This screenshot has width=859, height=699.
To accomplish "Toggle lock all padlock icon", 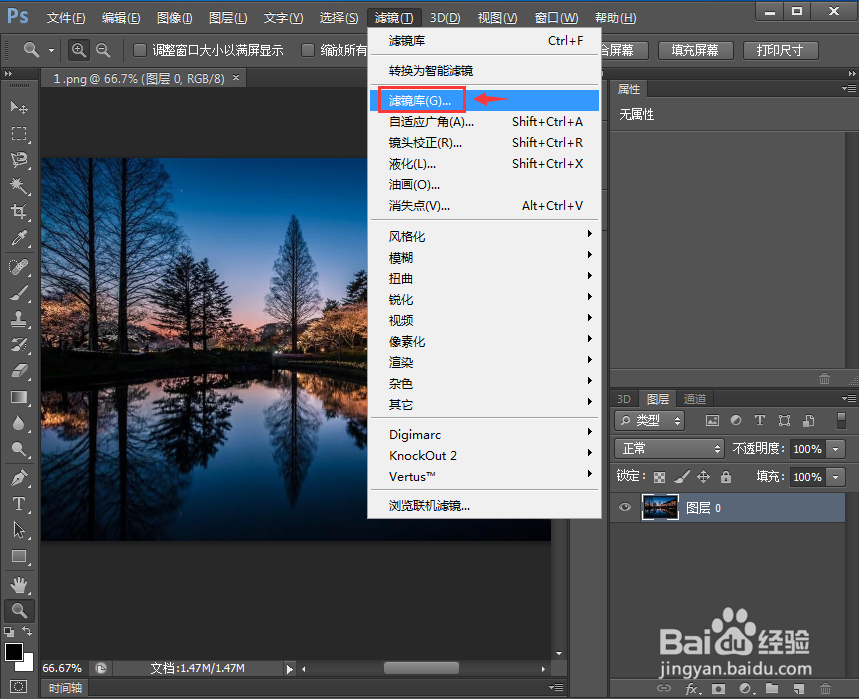I will pyautogui.click(x=726, y=477).
